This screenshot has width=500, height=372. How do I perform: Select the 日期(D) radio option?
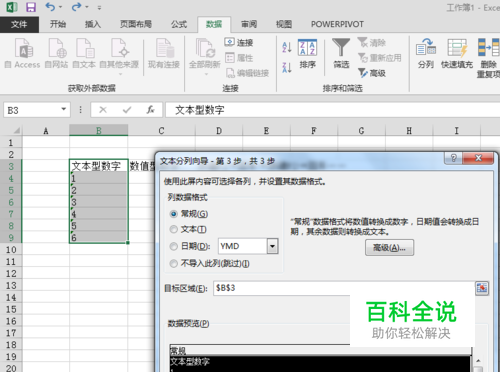coord(174,246)
